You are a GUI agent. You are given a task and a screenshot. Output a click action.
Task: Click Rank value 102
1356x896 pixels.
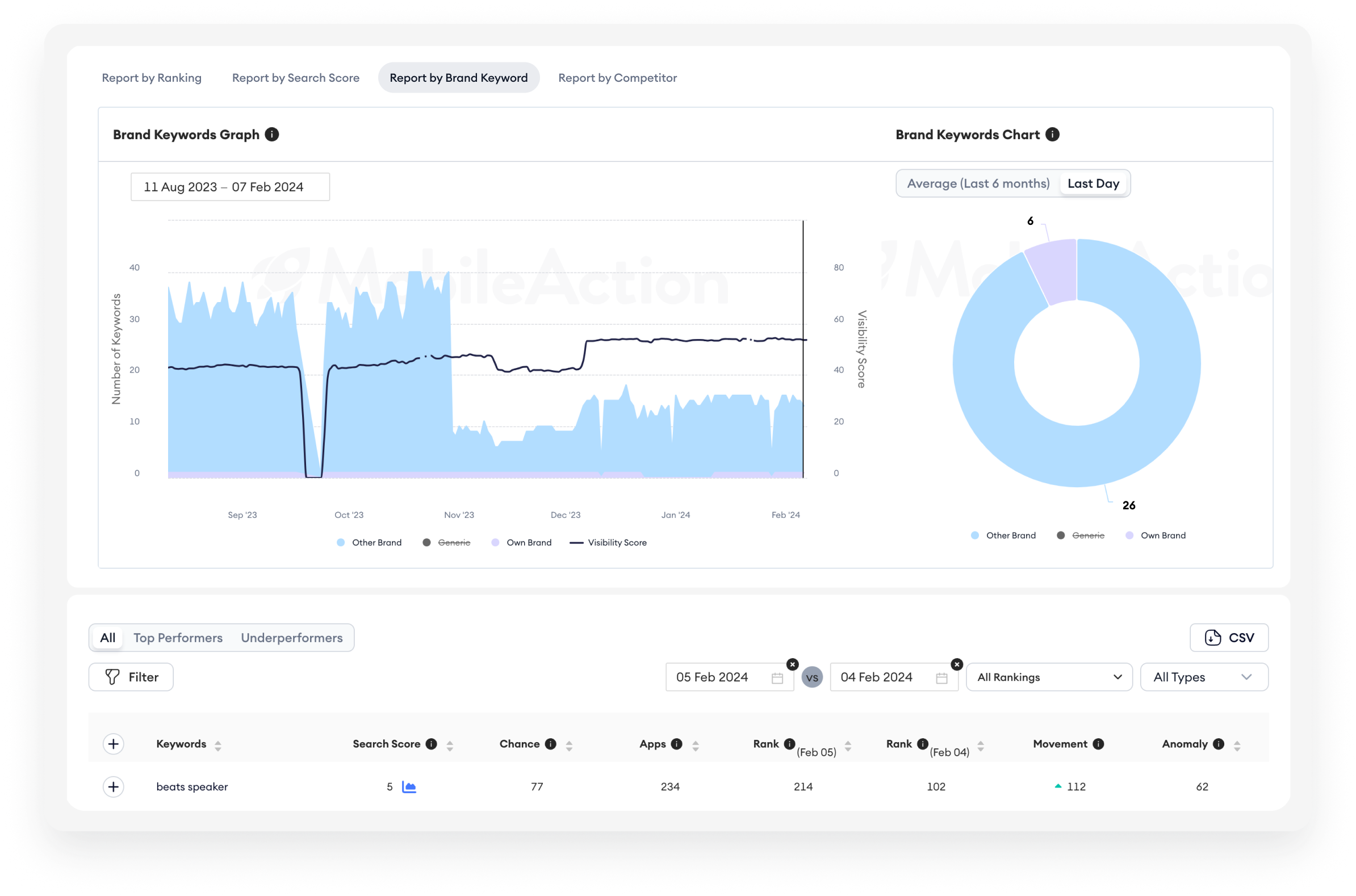point(936,788)
